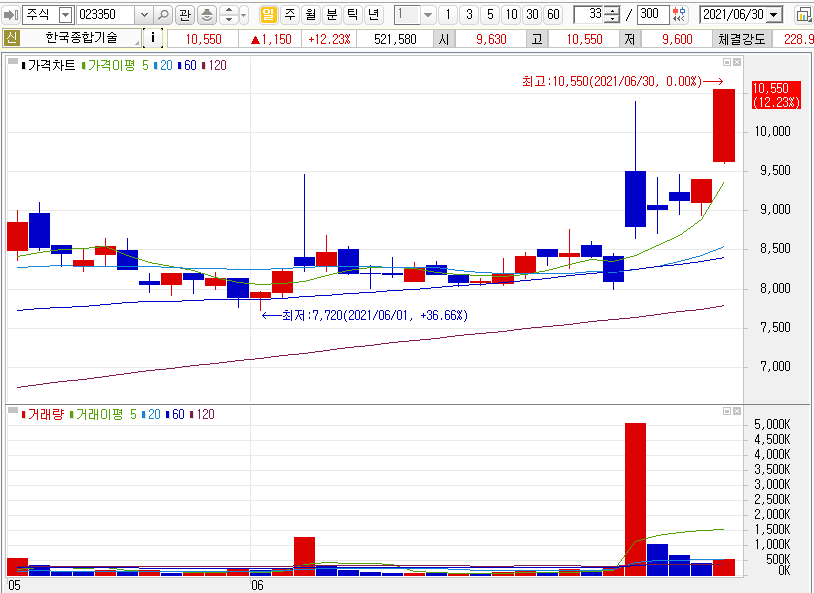
Task: Click the tallest red volume bar
Action: pyautogui.click(x=635, y=499)
